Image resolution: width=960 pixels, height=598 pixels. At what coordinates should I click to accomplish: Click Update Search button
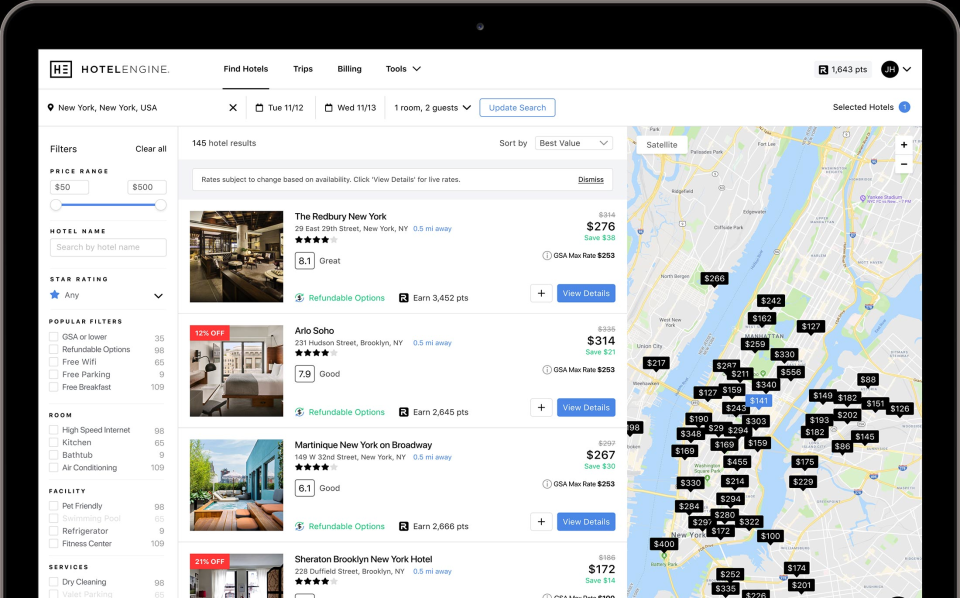point(517,107)
